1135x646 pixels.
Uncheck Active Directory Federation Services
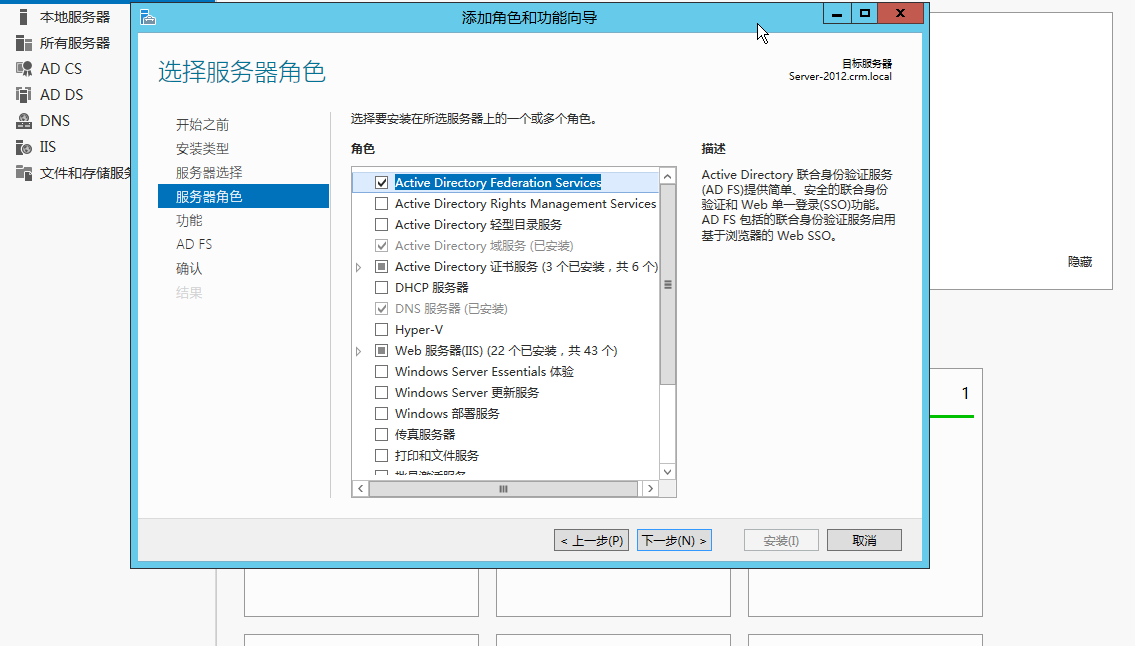(381, 183)
